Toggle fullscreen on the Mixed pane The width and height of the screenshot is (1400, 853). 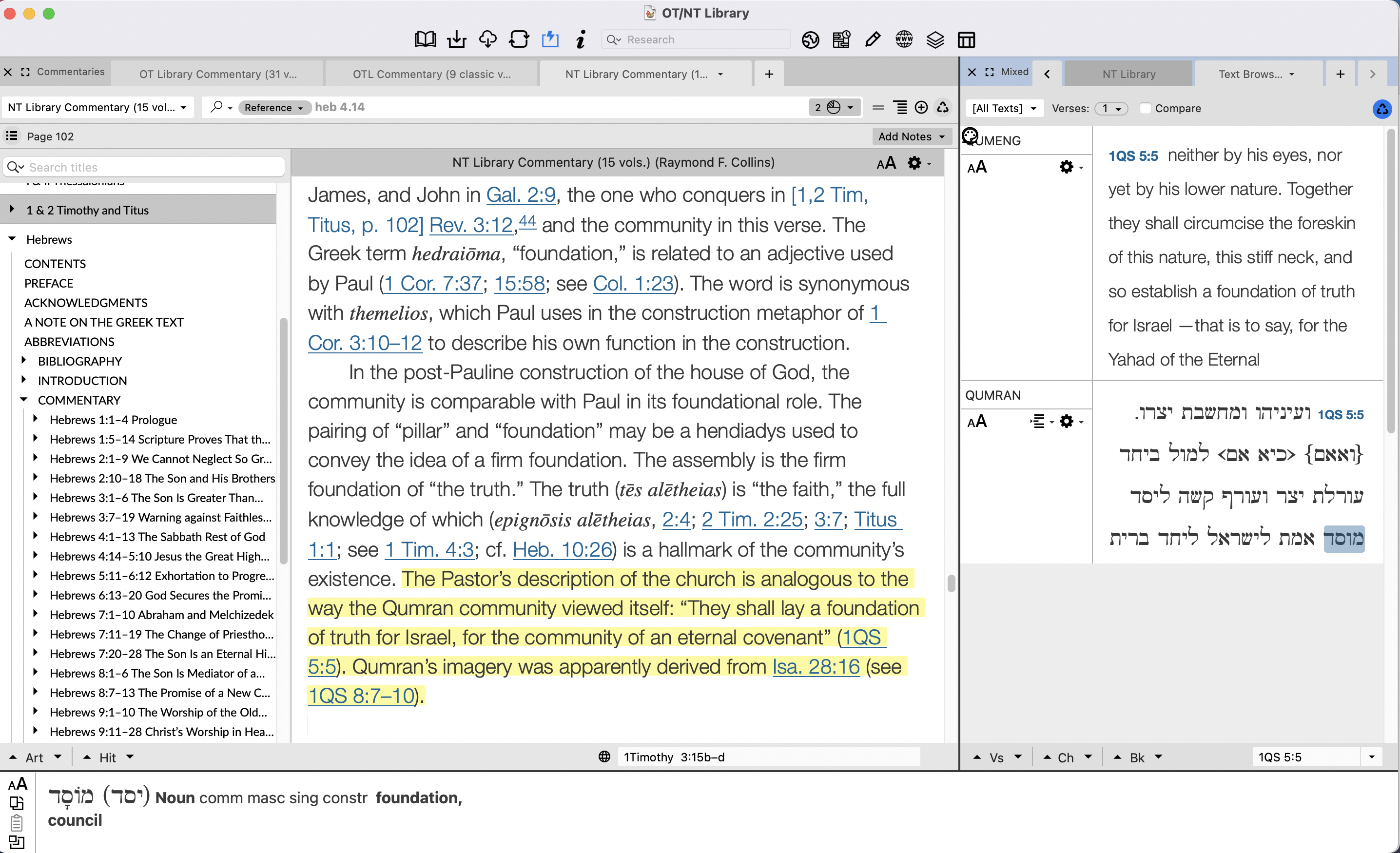pyautogui.click(x=989, y=72)
